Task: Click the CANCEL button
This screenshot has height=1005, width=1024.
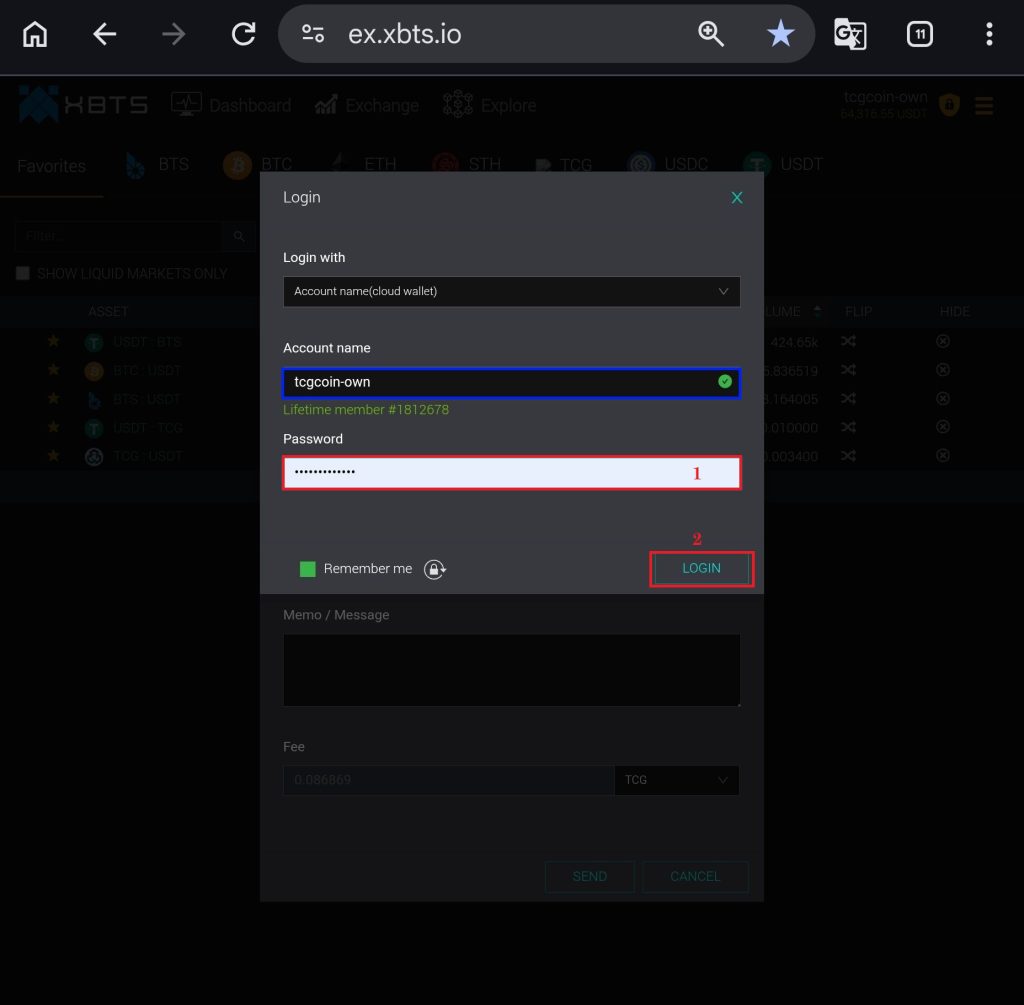Action: pos(695,876)
